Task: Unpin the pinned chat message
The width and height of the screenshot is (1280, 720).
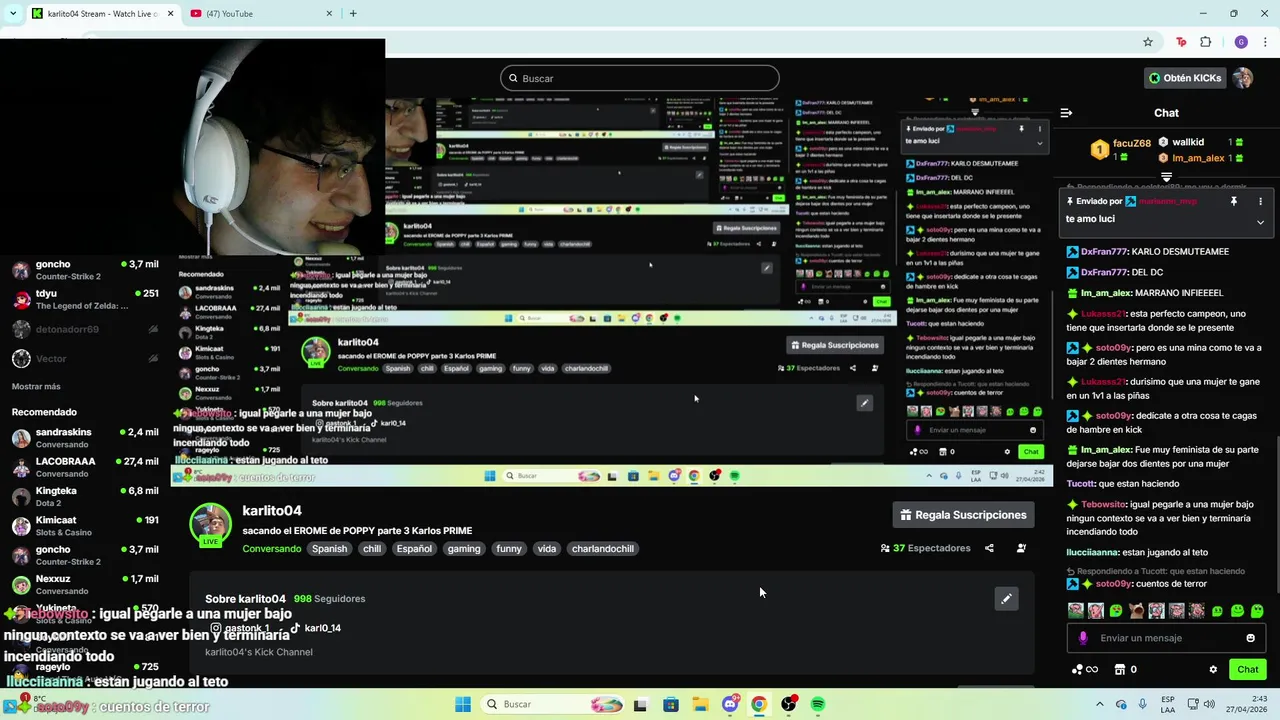Action: coord(1234,201)
